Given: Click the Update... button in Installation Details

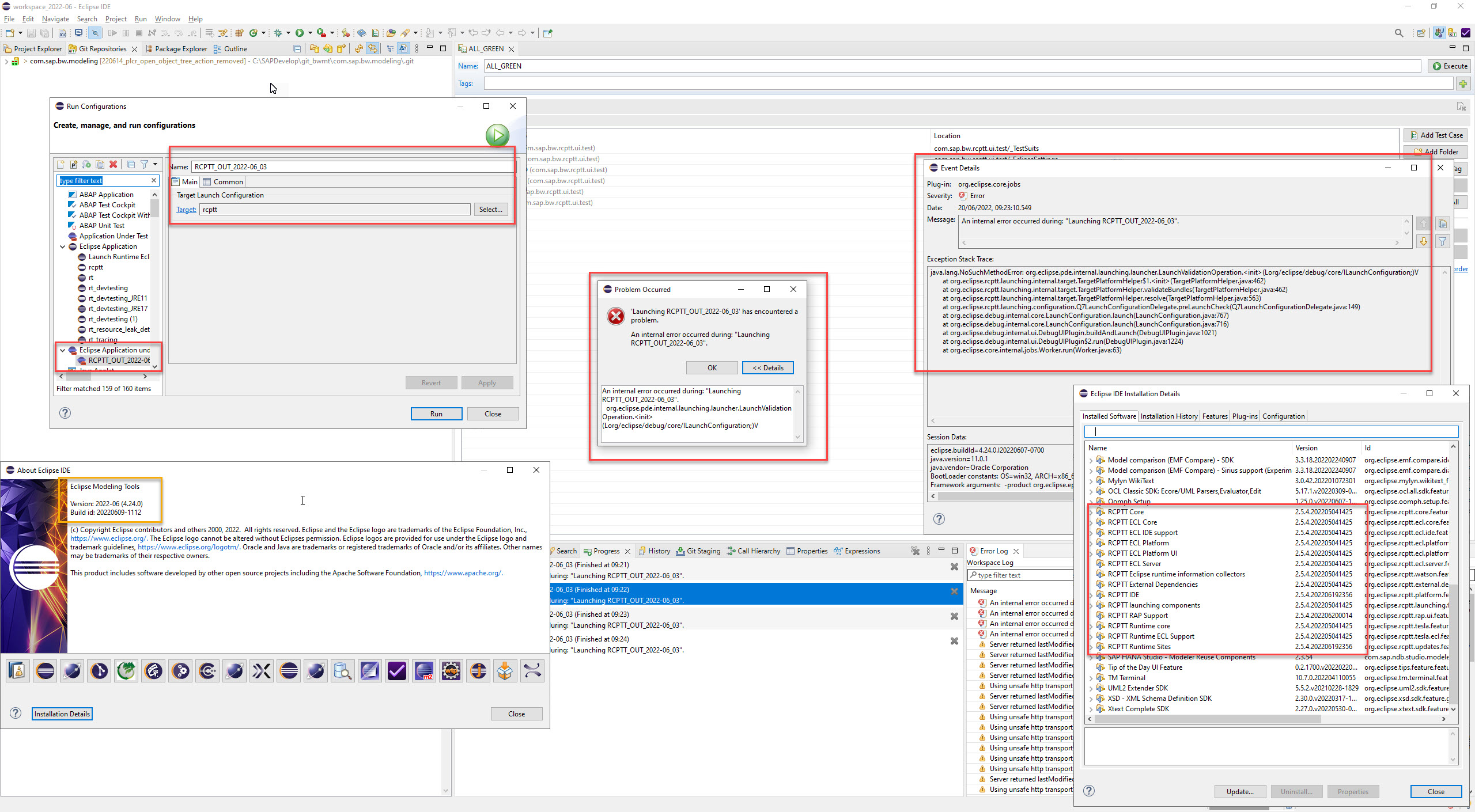Looking at the screenshot, I should point(1240,792).
